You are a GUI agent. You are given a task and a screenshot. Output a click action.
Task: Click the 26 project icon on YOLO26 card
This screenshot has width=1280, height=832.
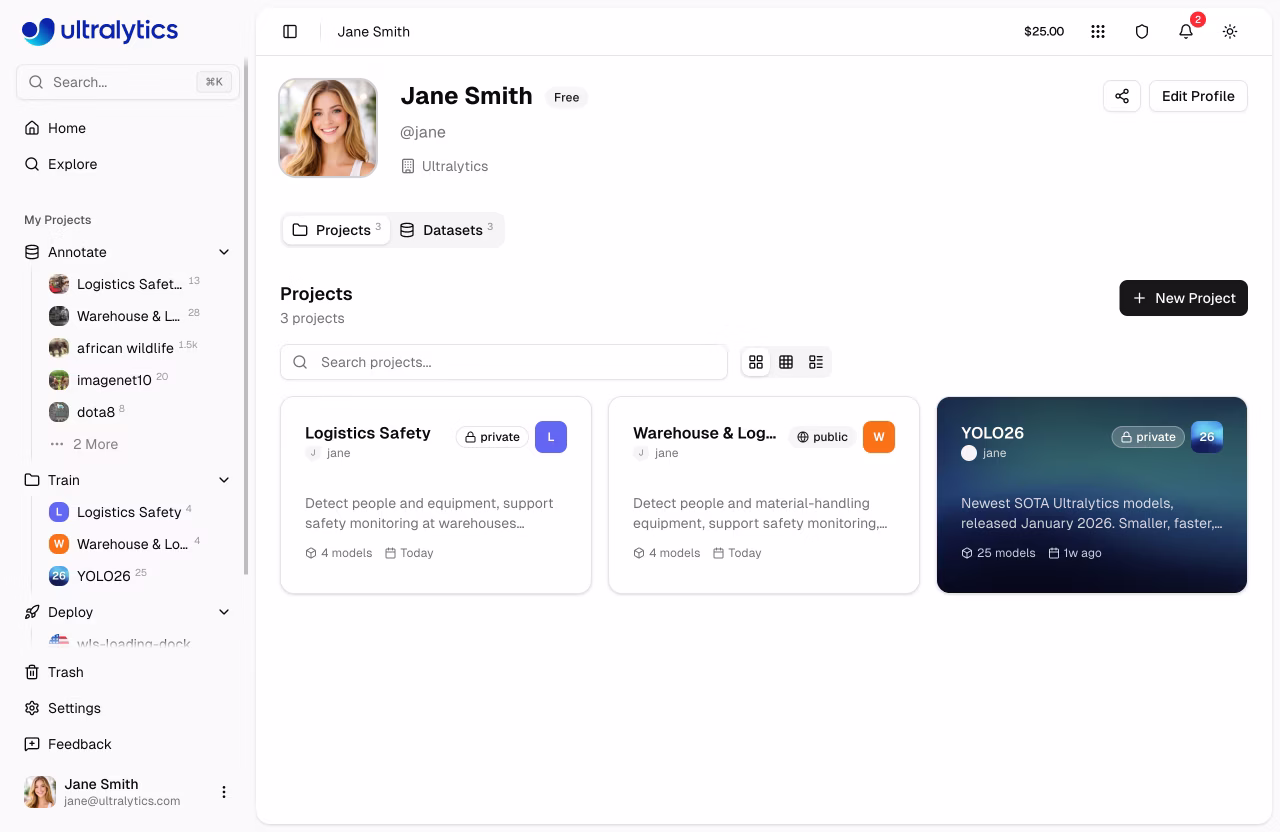click(1207, 437)
